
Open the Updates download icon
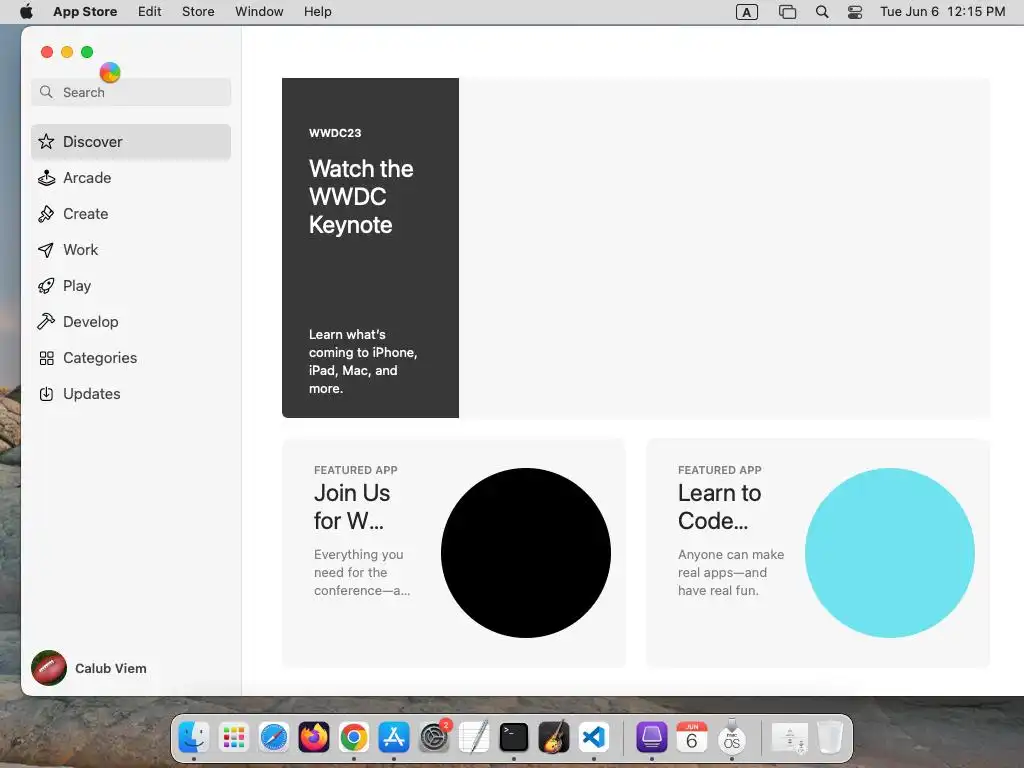click(46, 394)
